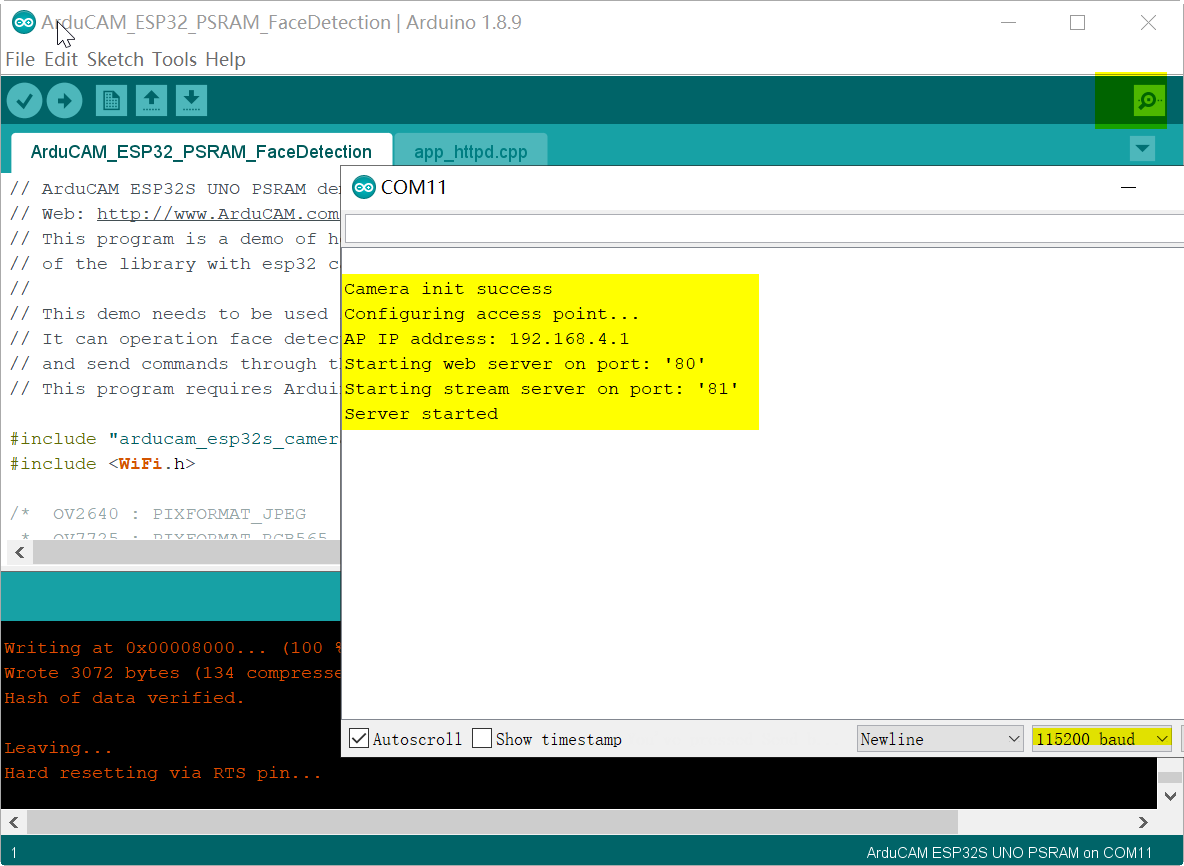Toggle the Autoscroll checkbox

(x=359, y=738)
